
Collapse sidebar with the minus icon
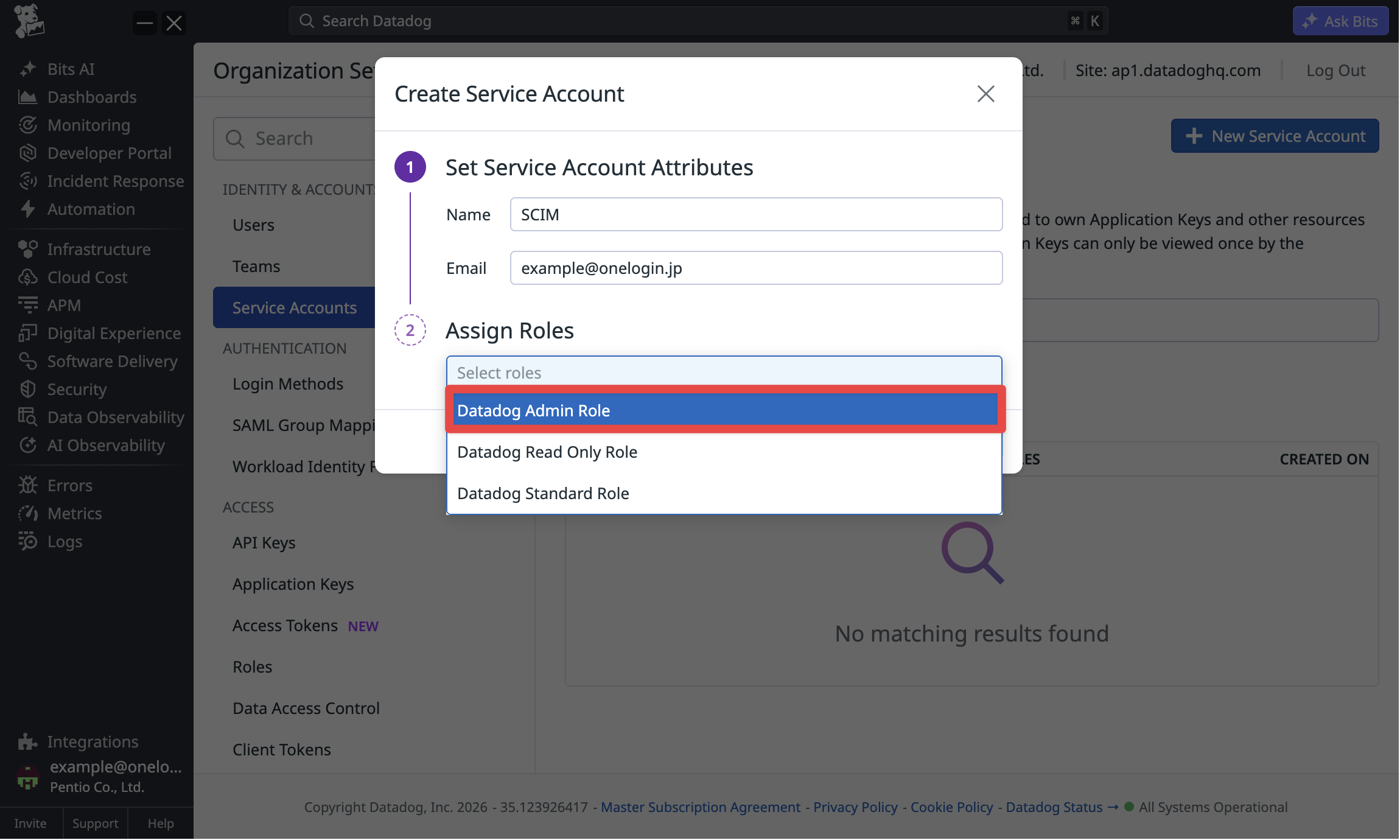click(x=145, y=24)
